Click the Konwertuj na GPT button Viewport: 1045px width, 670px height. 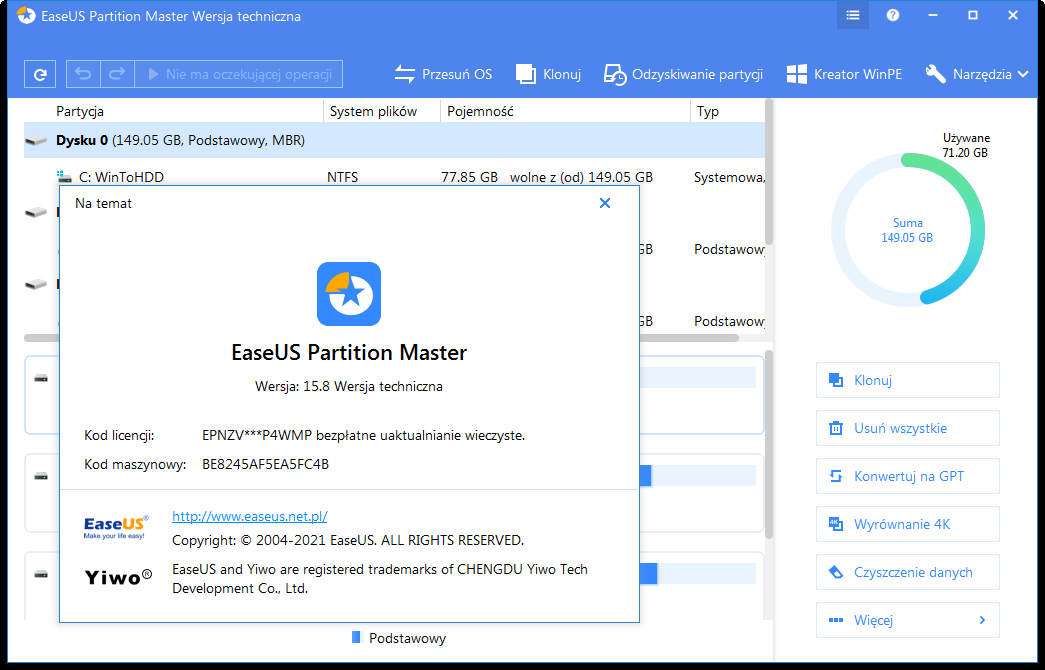[908, 476]
